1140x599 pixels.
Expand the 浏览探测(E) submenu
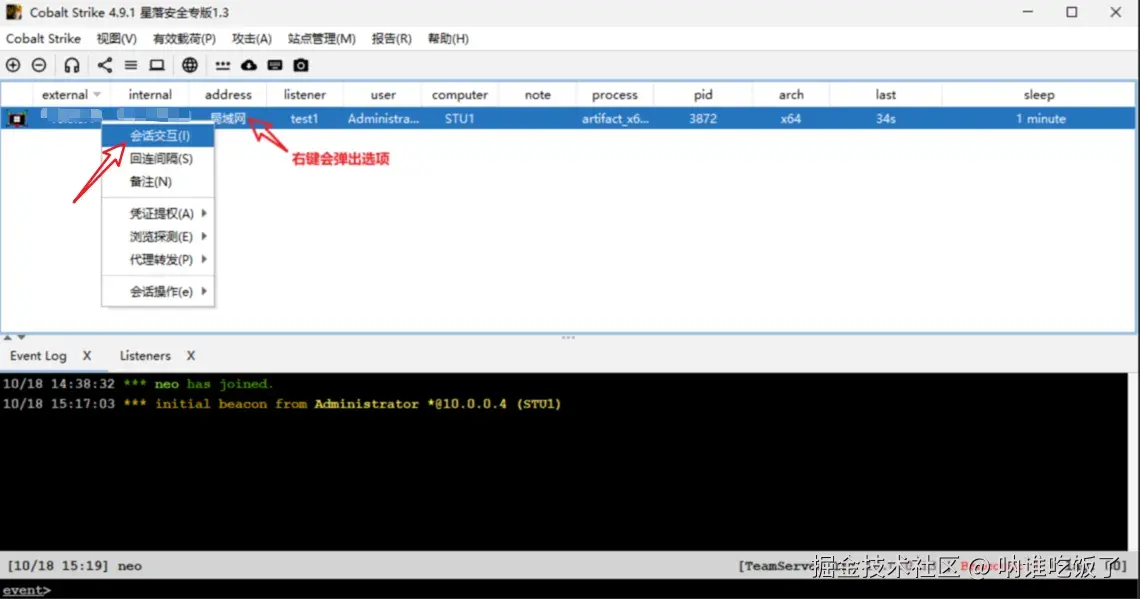click(158, 236)
